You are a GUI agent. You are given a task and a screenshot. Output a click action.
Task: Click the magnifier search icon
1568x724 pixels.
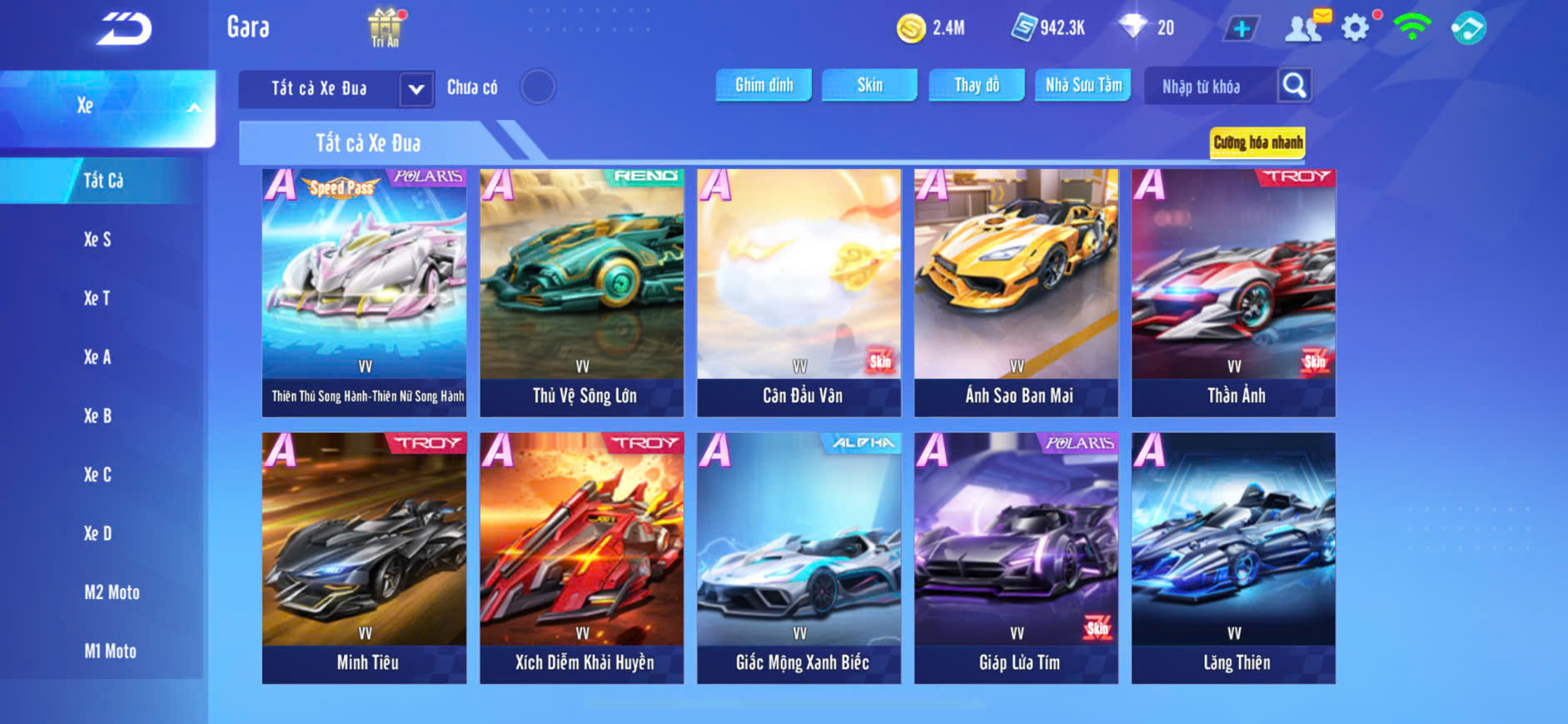(1294, 85)
